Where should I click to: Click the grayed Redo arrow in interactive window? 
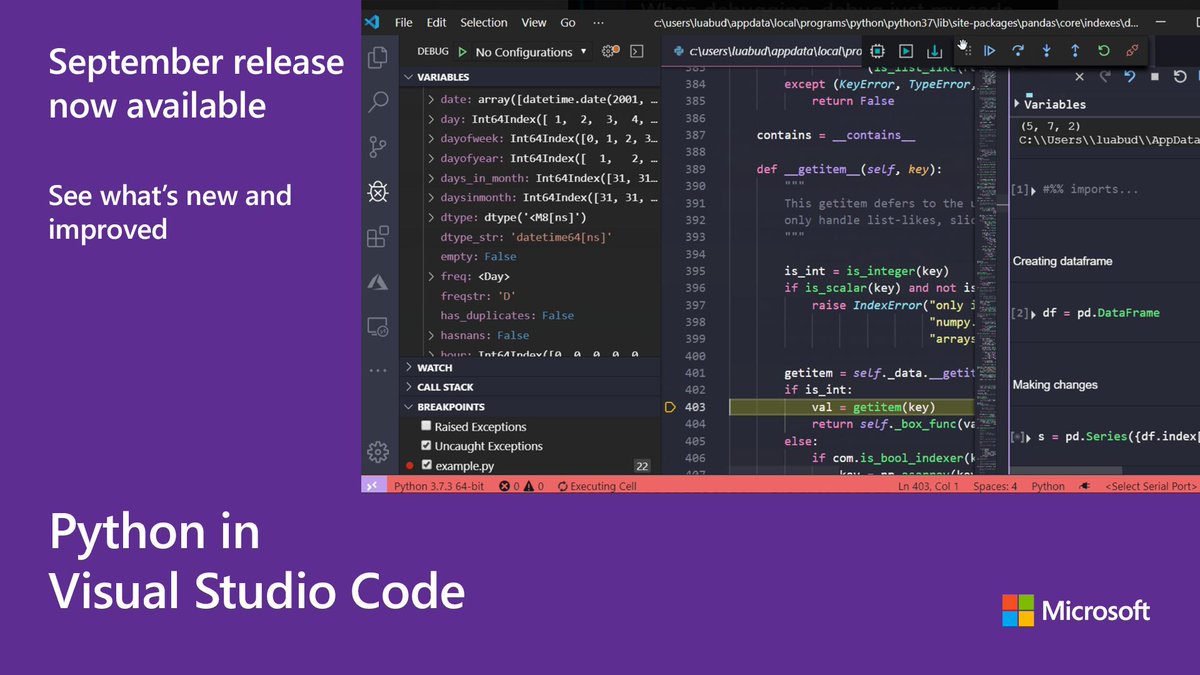(x=1105, y=76)
